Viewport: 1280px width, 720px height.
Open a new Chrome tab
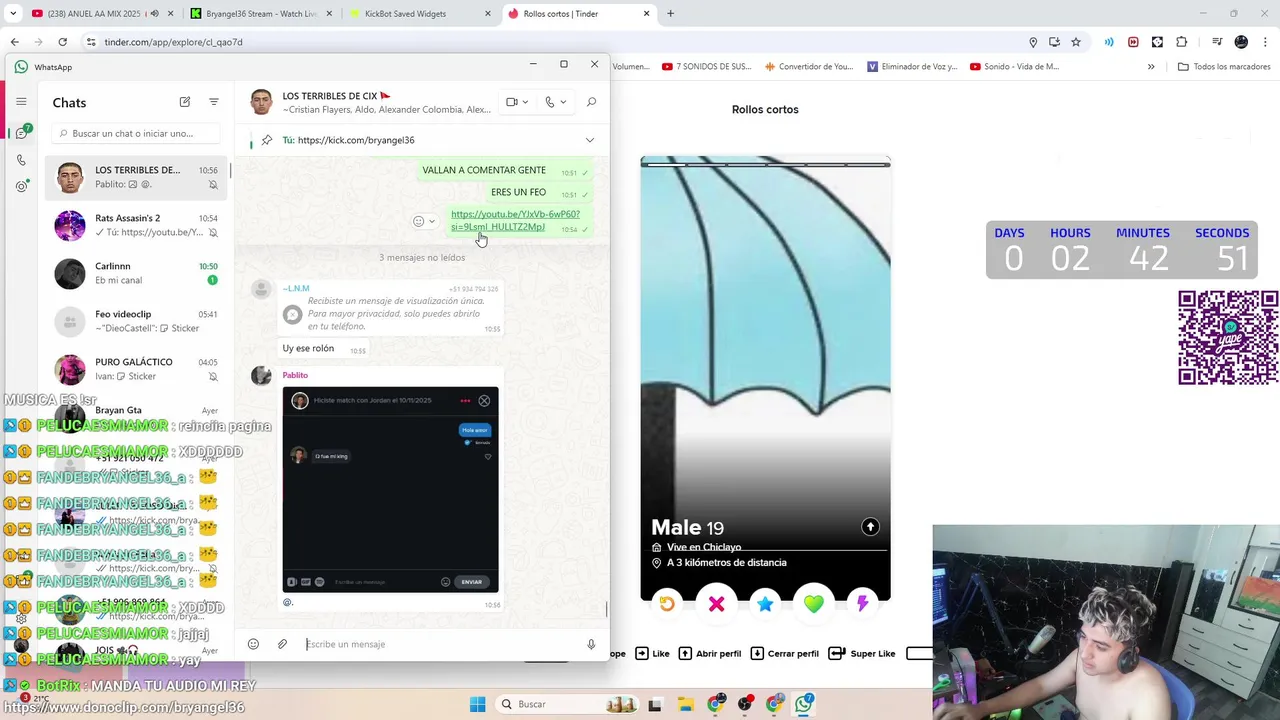click(670, 14)
